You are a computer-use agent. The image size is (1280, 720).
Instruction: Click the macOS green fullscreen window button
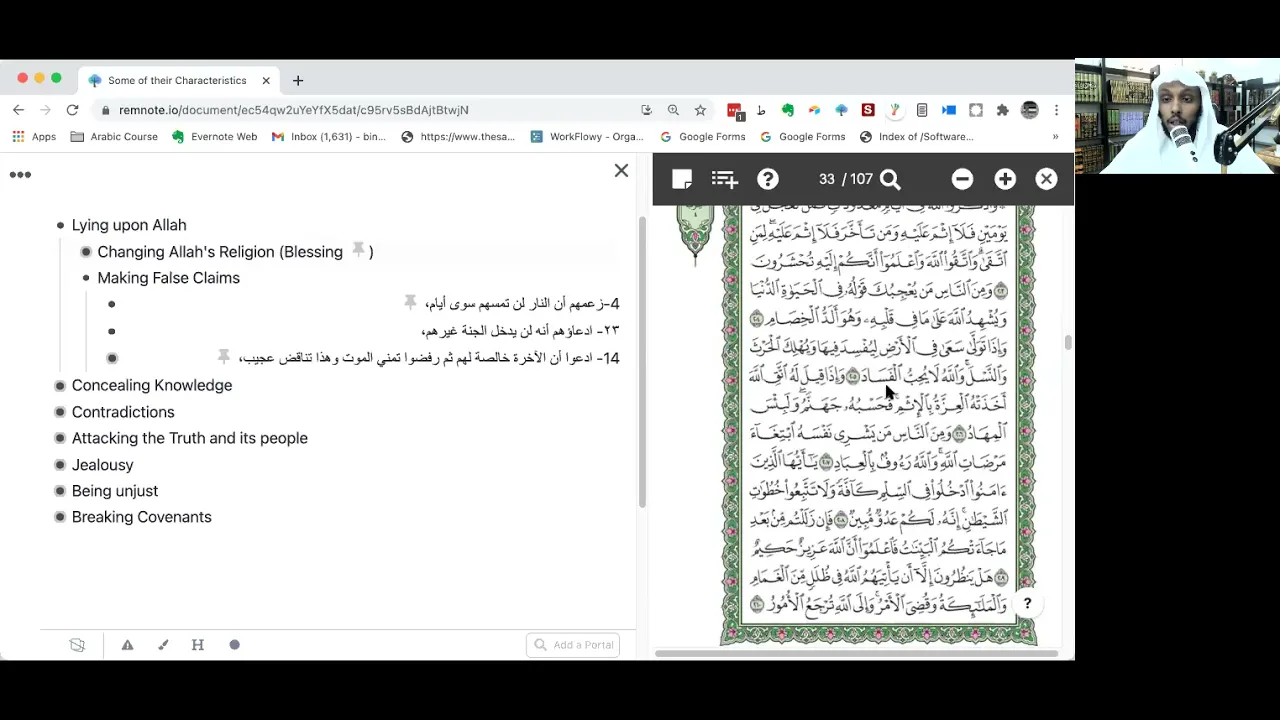tap(56, 78)
